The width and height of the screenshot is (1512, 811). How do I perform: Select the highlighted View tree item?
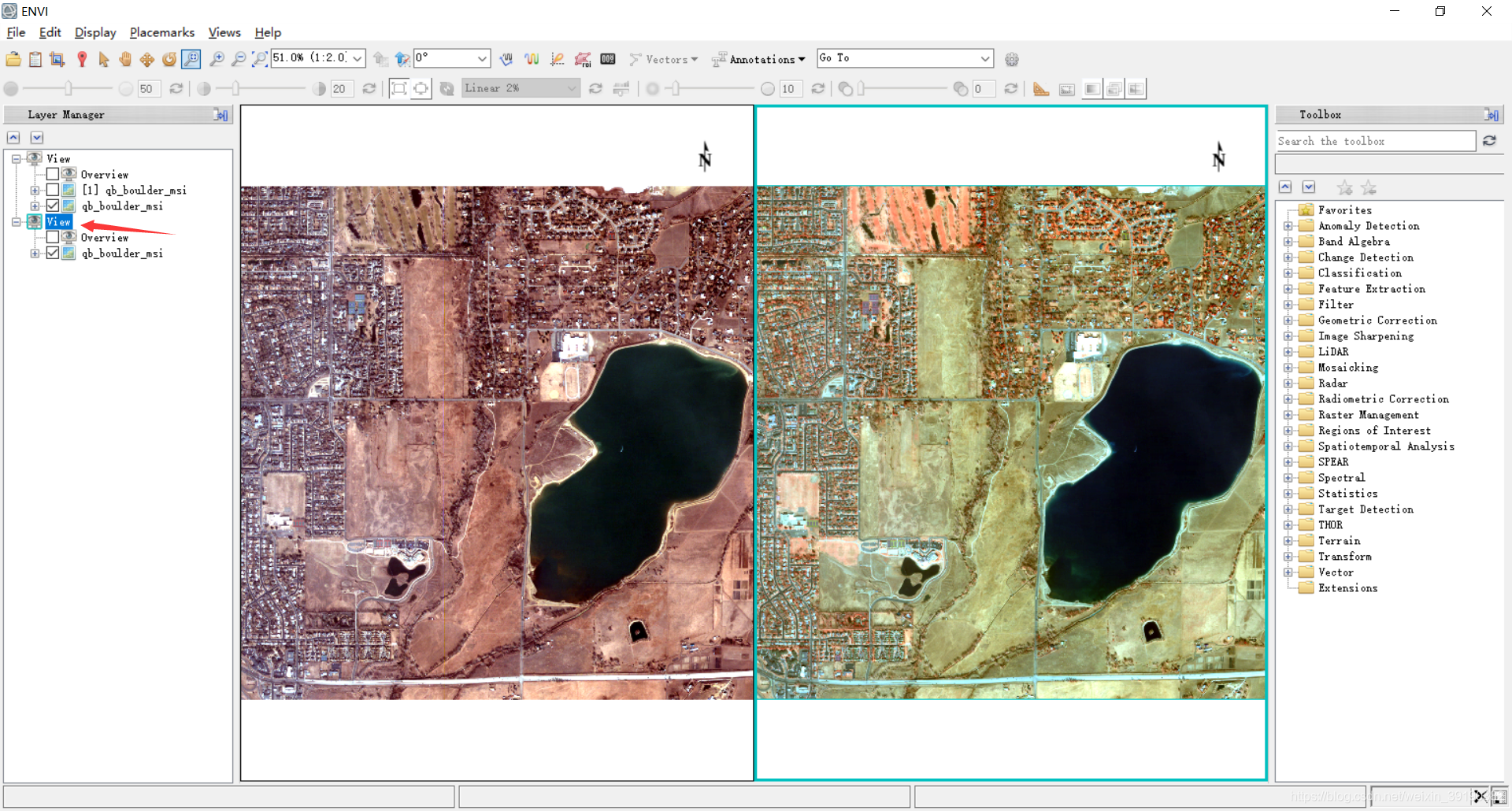[59, 221]
